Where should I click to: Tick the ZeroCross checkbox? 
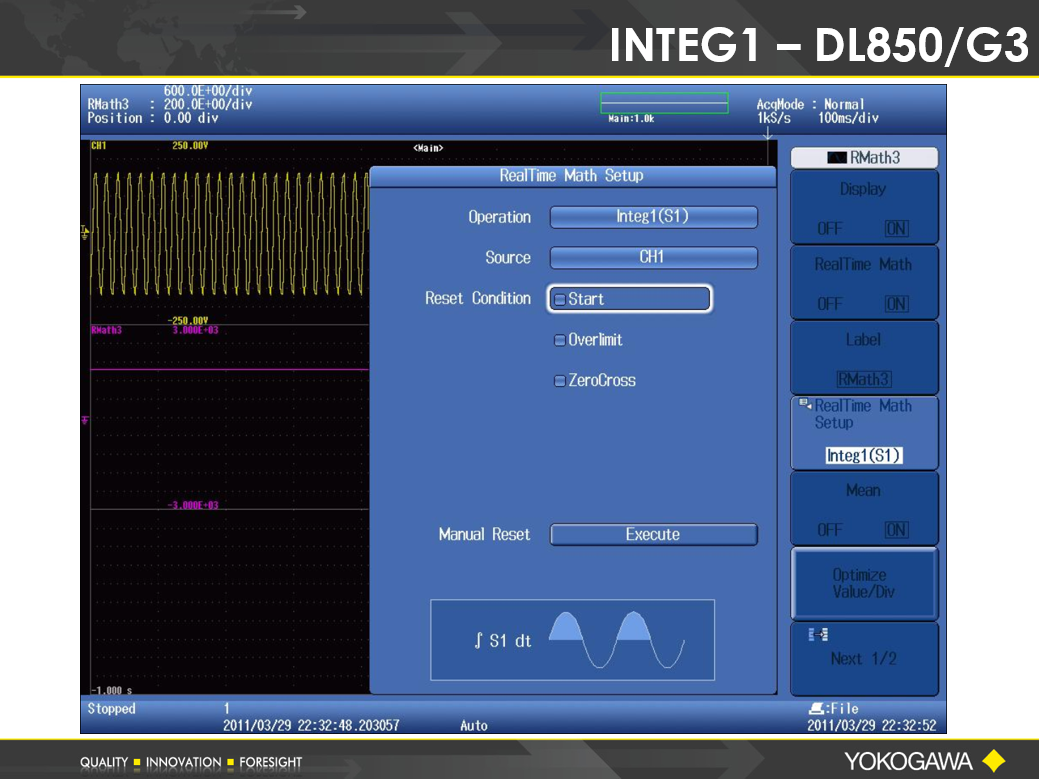point(560,381)
